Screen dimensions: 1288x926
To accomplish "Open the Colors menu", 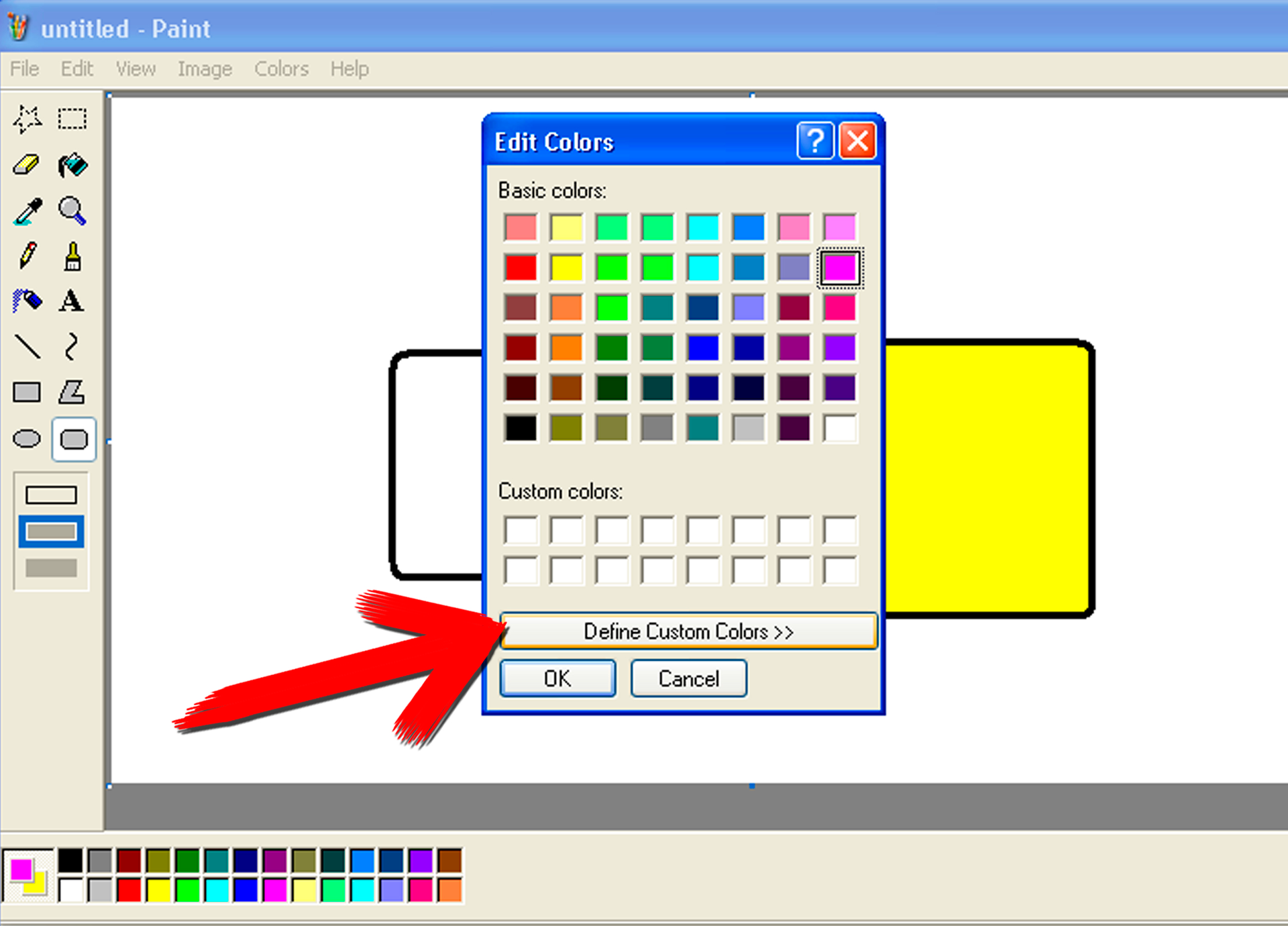I will tap(280, 68).
